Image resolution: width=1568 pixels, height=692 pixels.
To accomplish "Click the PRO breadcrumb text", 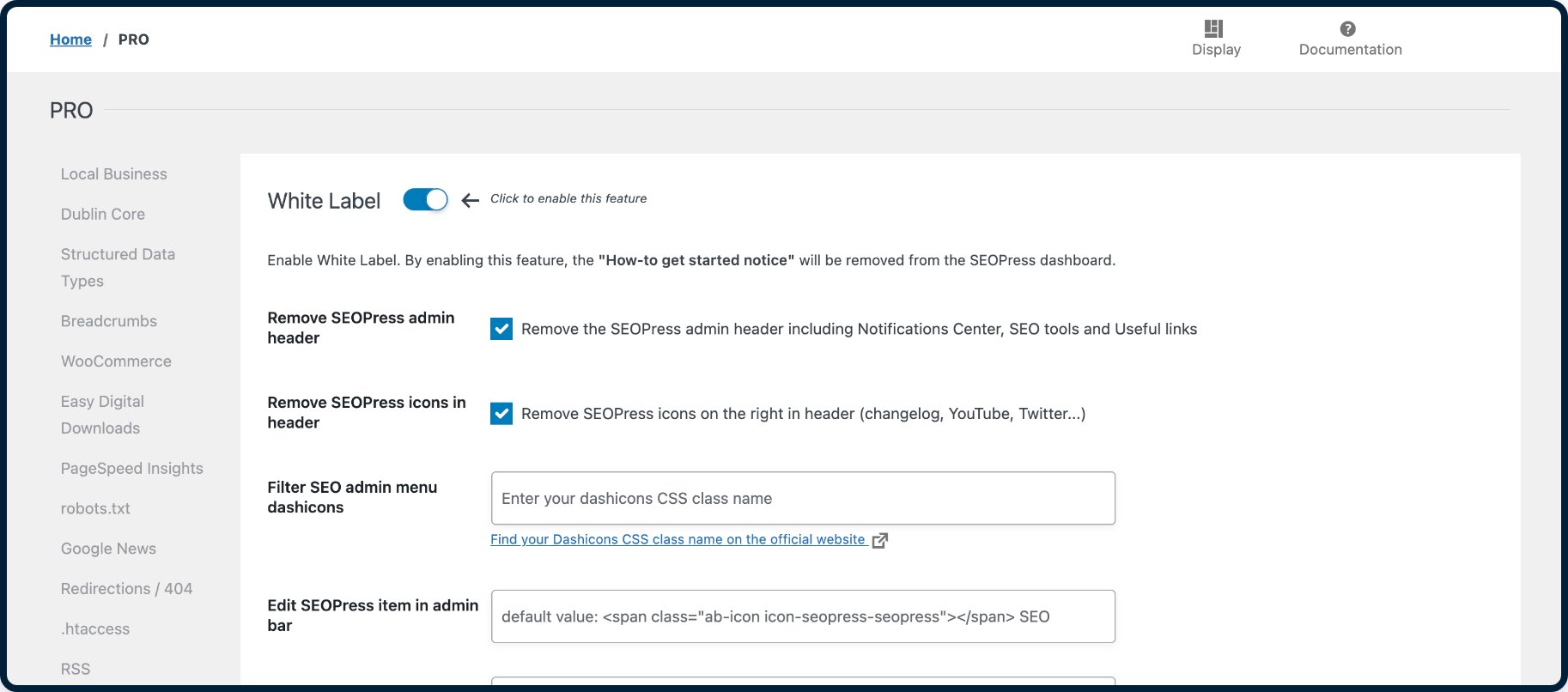I will 133,39.
